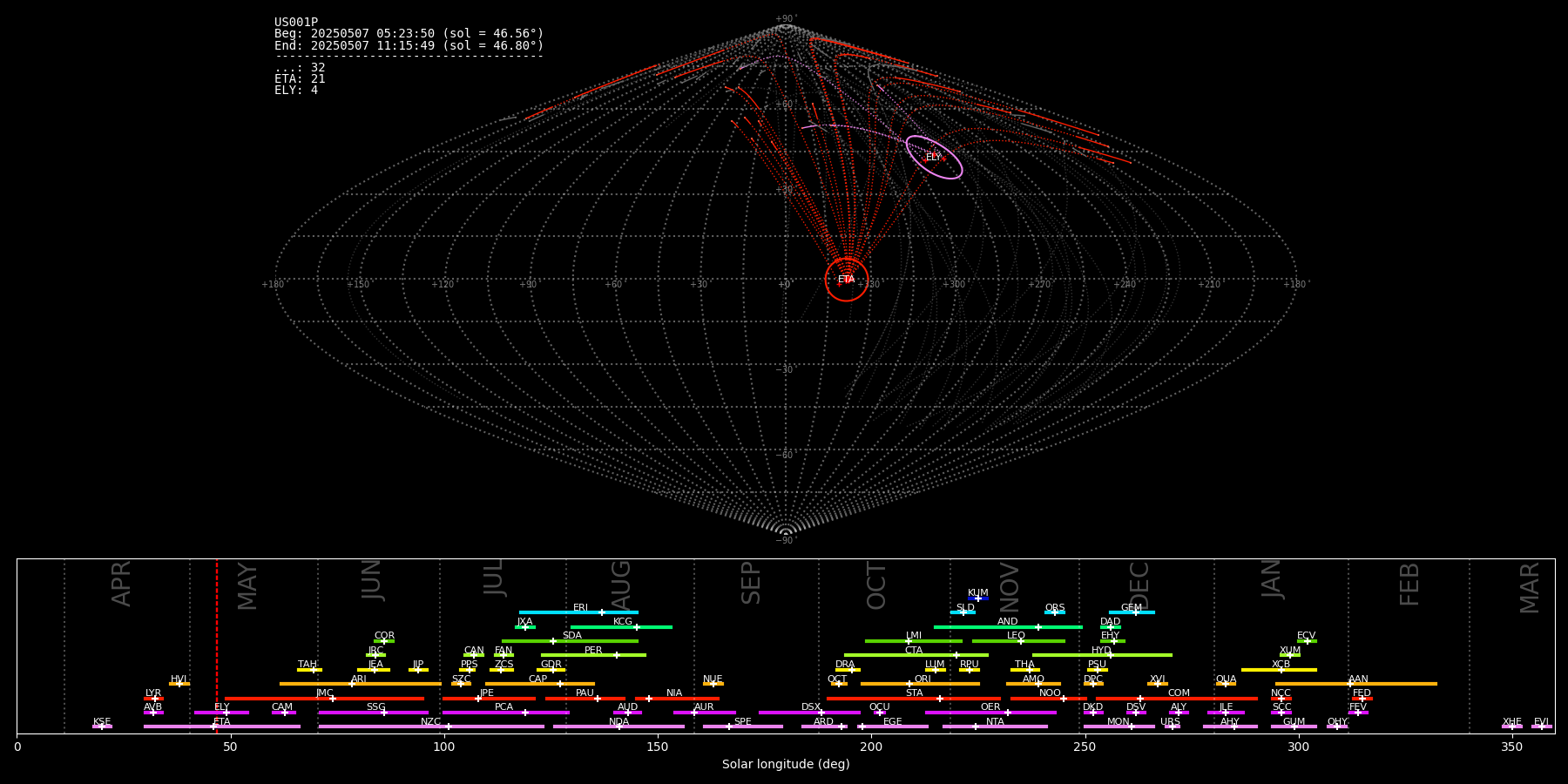Select the ORI orange shower bar
The width and height of the screenshot is (1568, 784).
pyautogui.click(x=920, y=684)
